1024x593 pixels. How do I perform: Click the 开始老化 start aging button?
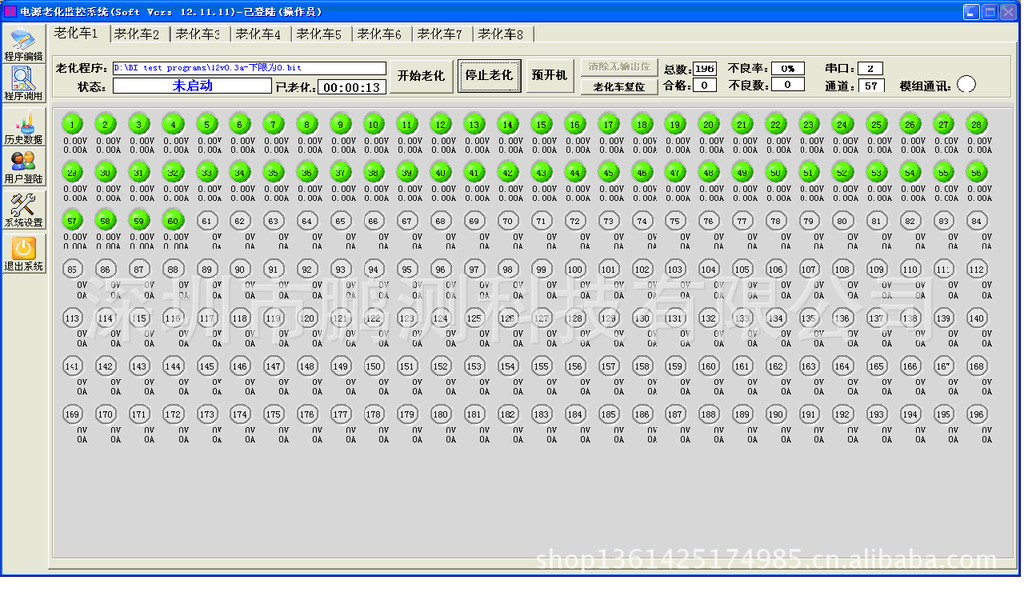click(421, 76)
